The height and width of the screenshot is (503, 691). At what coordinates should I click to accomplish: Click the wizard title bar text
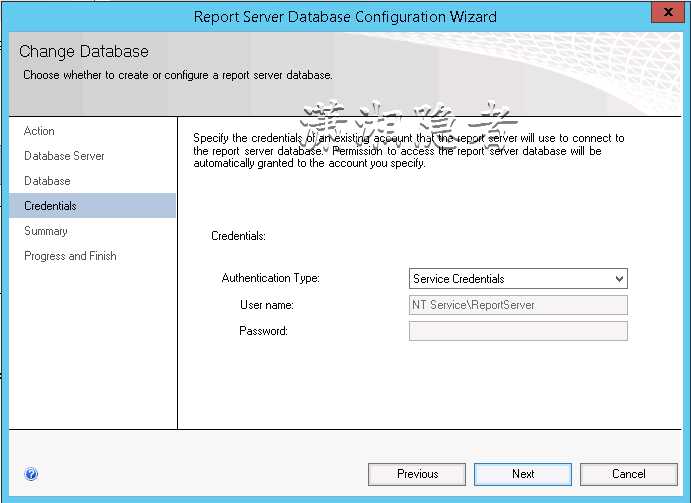click(345, 17)
